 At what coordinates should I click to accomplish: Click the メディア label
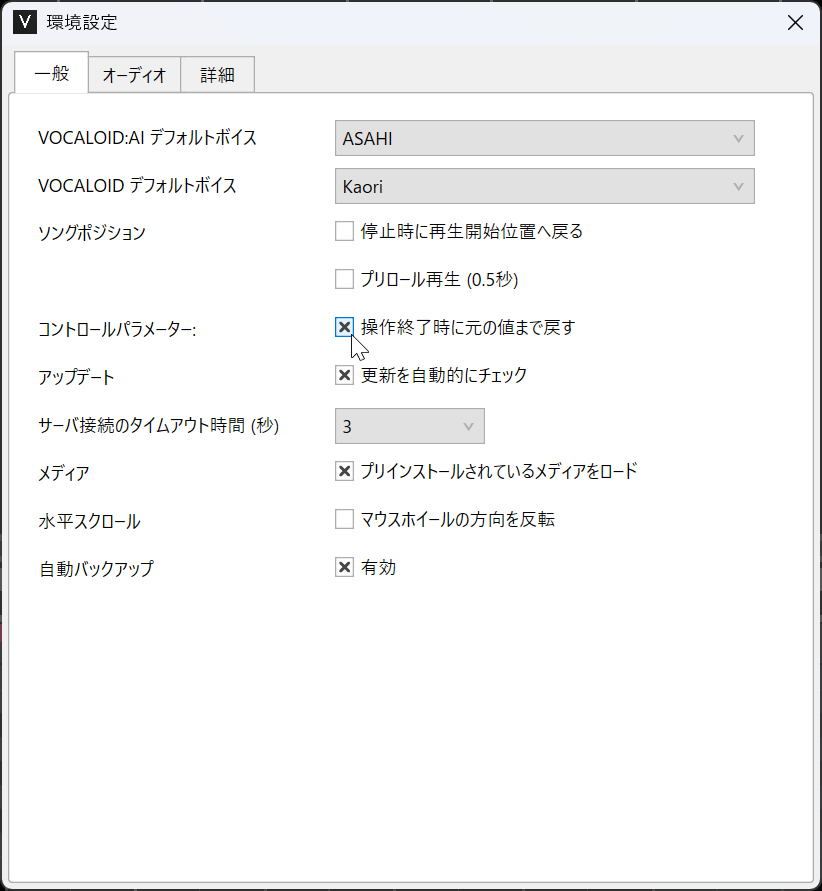pyautogui.click(x=64, y=473)
